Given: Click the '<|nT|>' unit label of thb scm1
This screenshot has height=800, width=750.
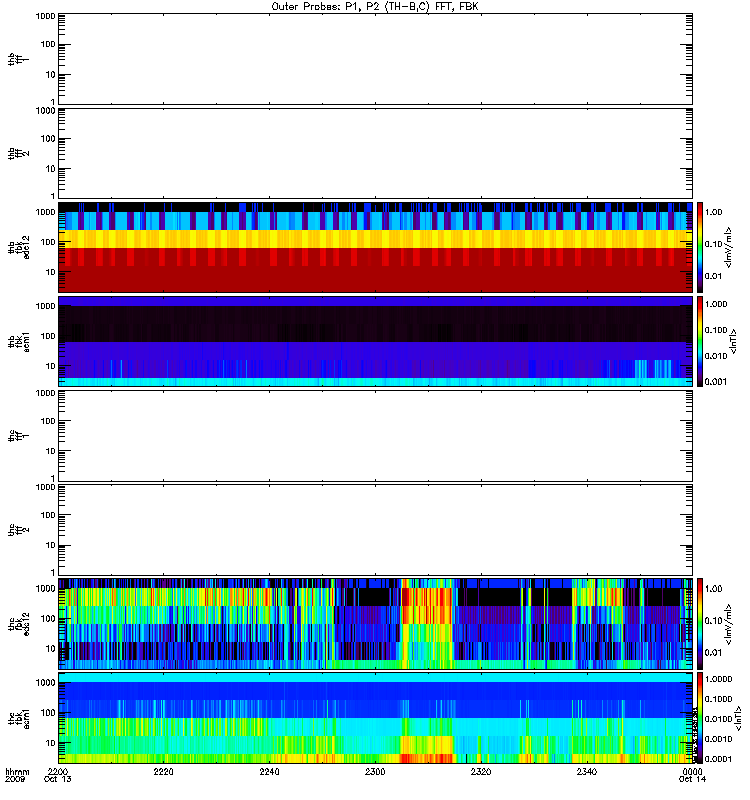Looking at the screenshot, I should pyautogui.click(x=733, y=341).
